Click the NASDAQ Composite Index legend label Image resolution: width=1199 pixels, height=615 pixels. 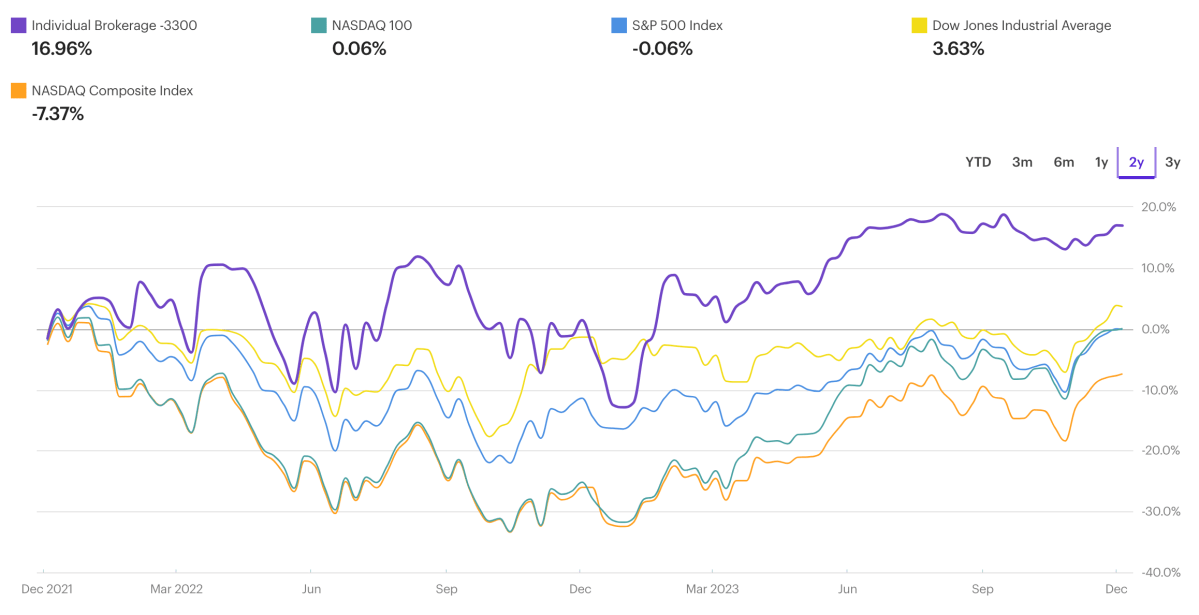tap(112, 90)
